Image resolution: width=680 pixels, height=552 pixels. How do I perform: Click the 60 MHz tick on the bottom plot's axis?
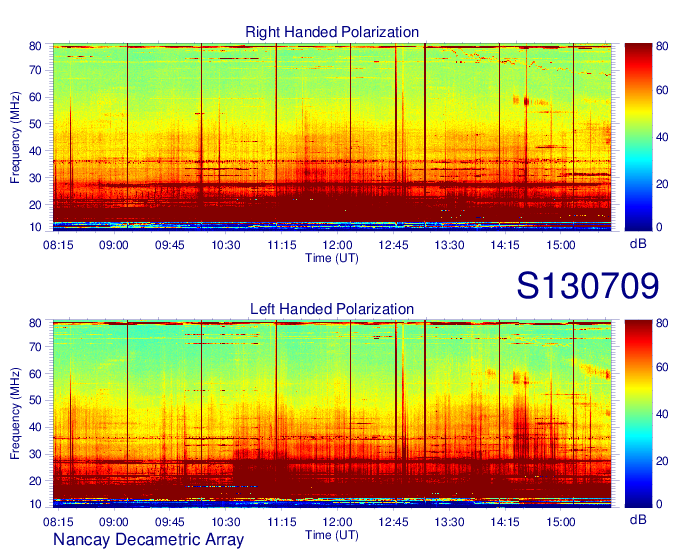coord(35,373)
